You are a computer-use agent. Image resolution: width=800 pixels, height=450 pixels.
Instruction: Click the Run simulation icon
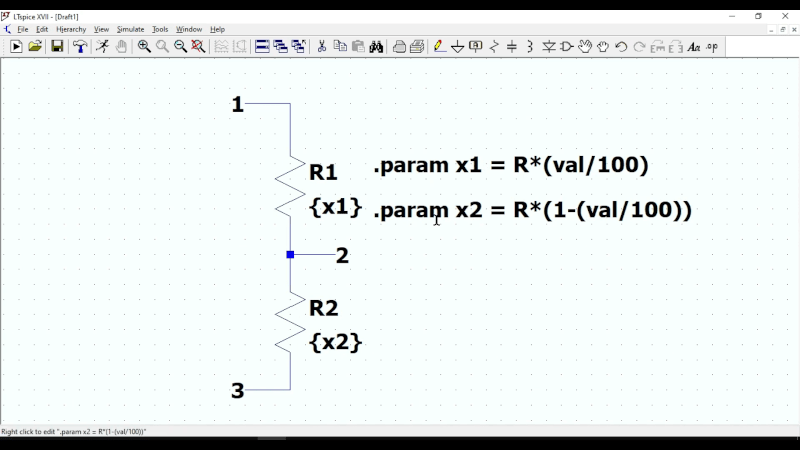[x=16, y=47]
